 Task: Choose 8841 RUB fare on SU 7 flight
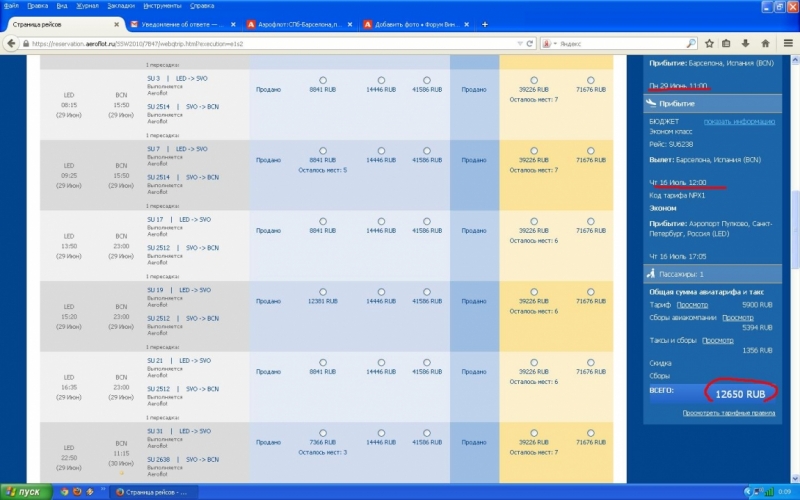click(322, 151)
